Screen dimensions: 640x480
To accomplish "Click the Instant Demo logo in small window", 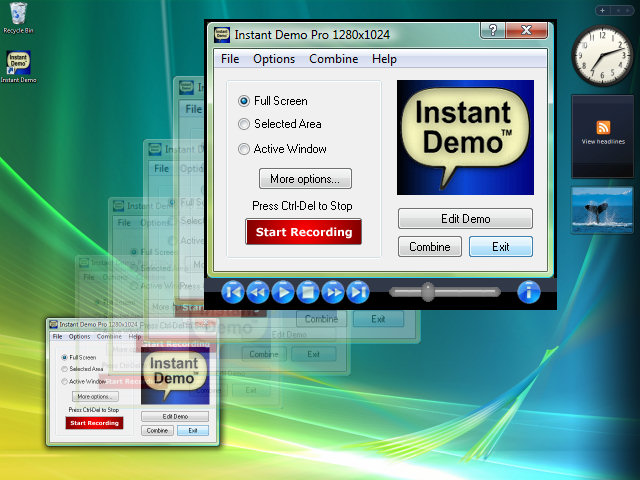I will [x=175, y=376].
